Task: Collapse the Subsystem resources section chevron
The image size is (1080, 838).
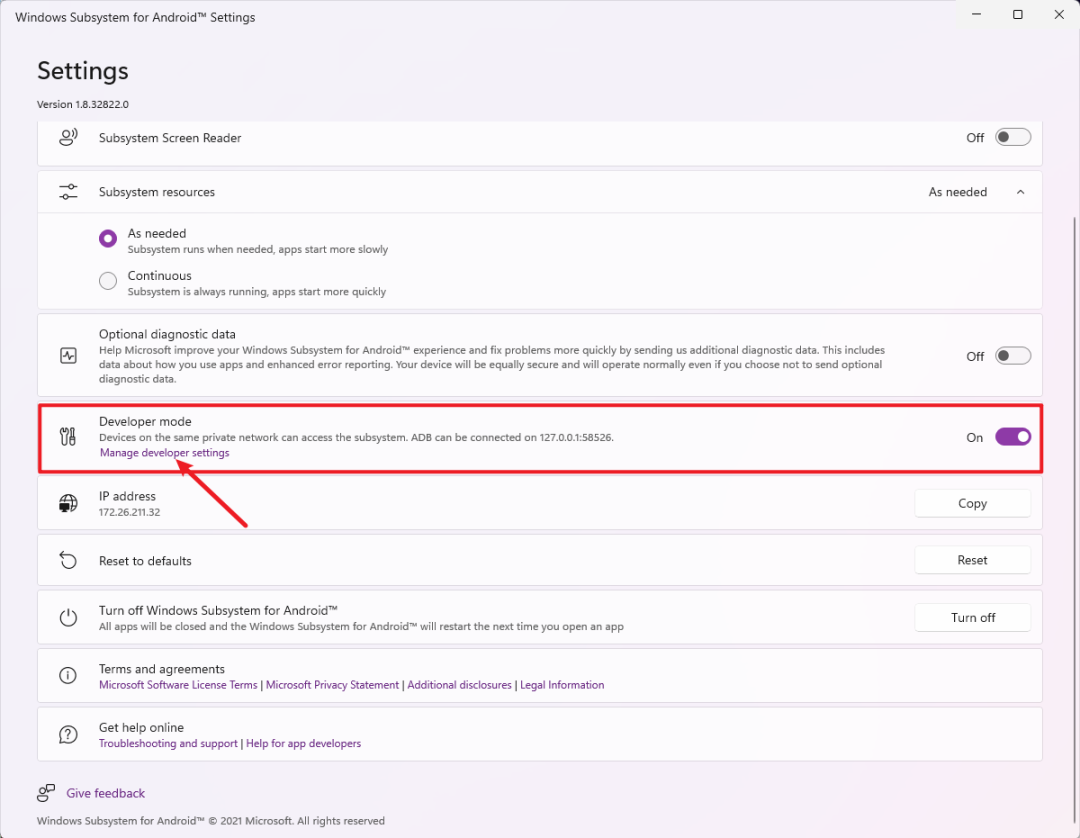Action: 1021,192
